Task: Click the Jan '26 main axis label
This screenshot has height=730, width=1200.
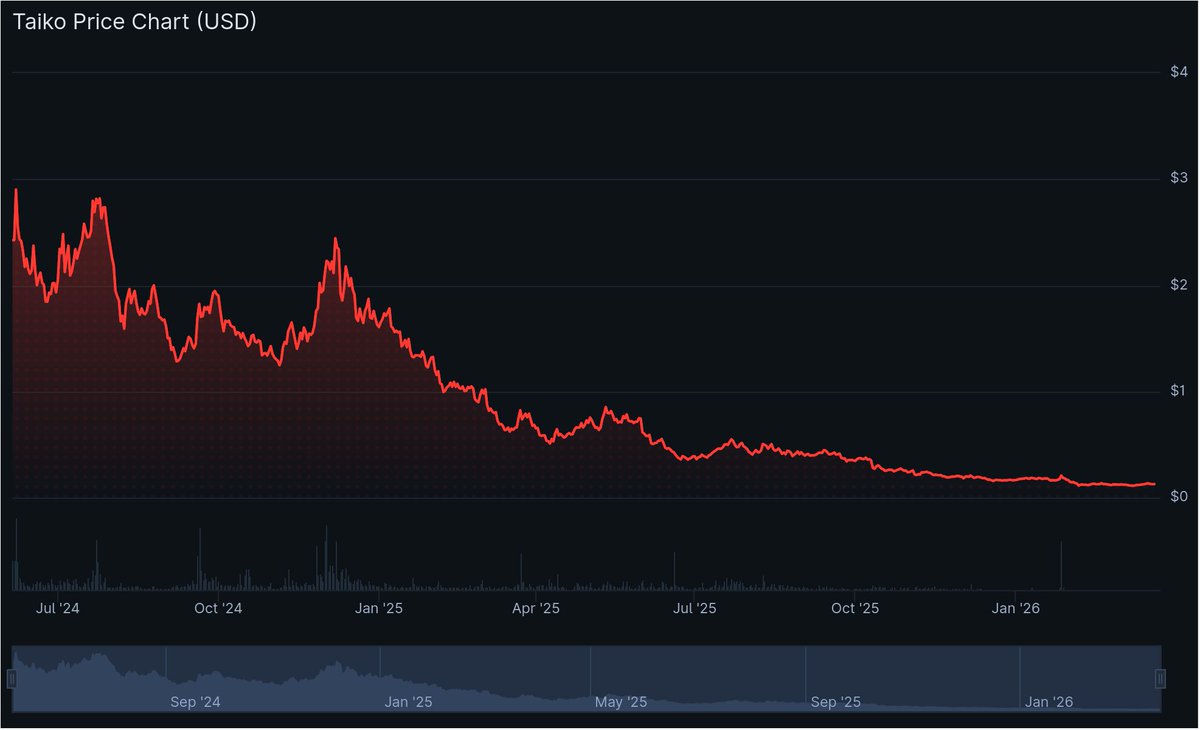Action: click(x=1016, y=607)
